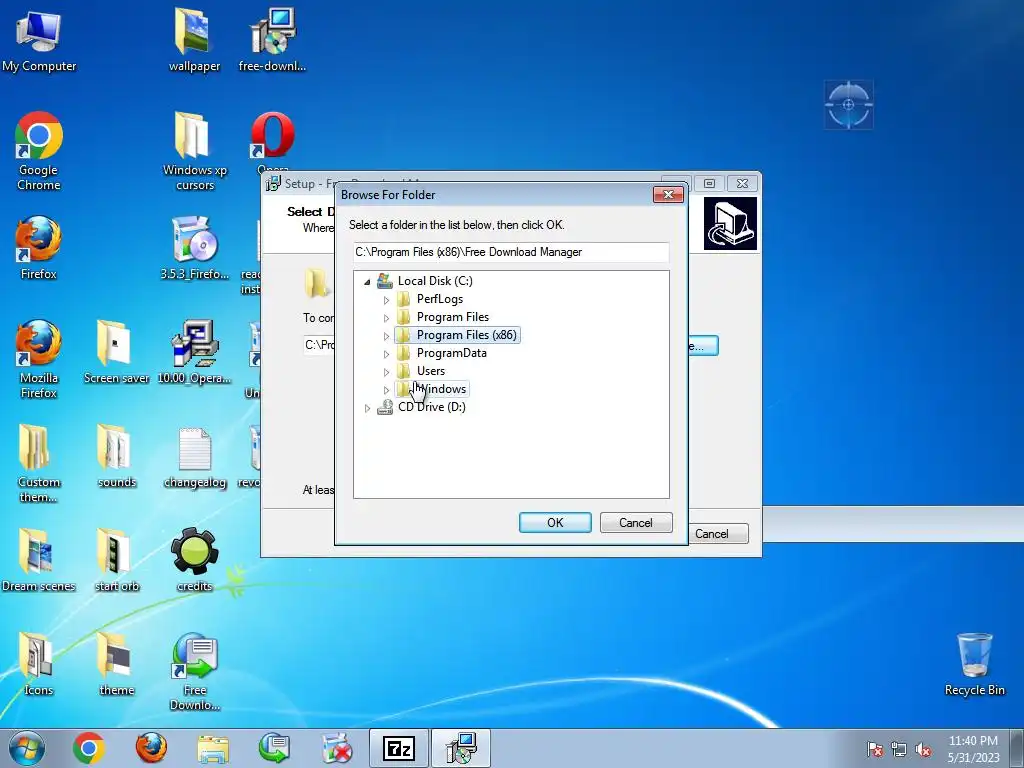Screen dimensions: 1024x768
Task: Expand CD Drive (D:) tree node
Action: coord(367,408)
